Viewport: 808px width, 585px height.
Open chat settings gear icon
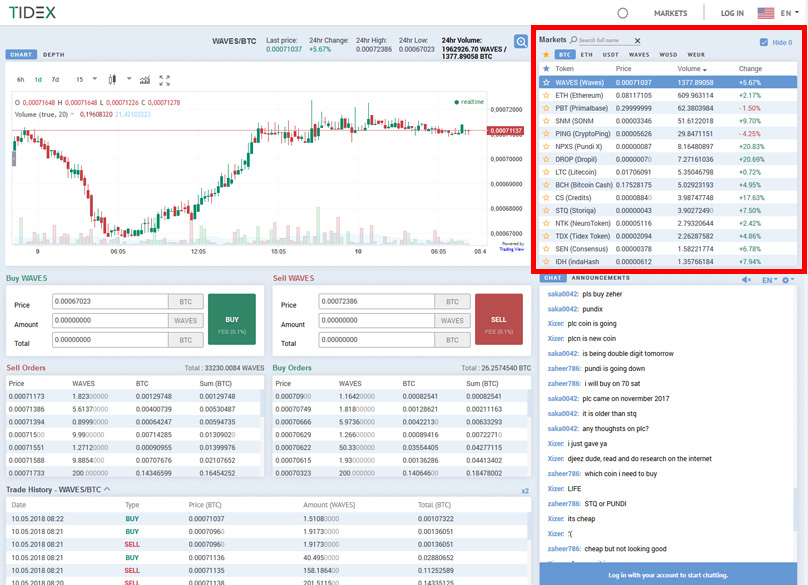(786, 280)
